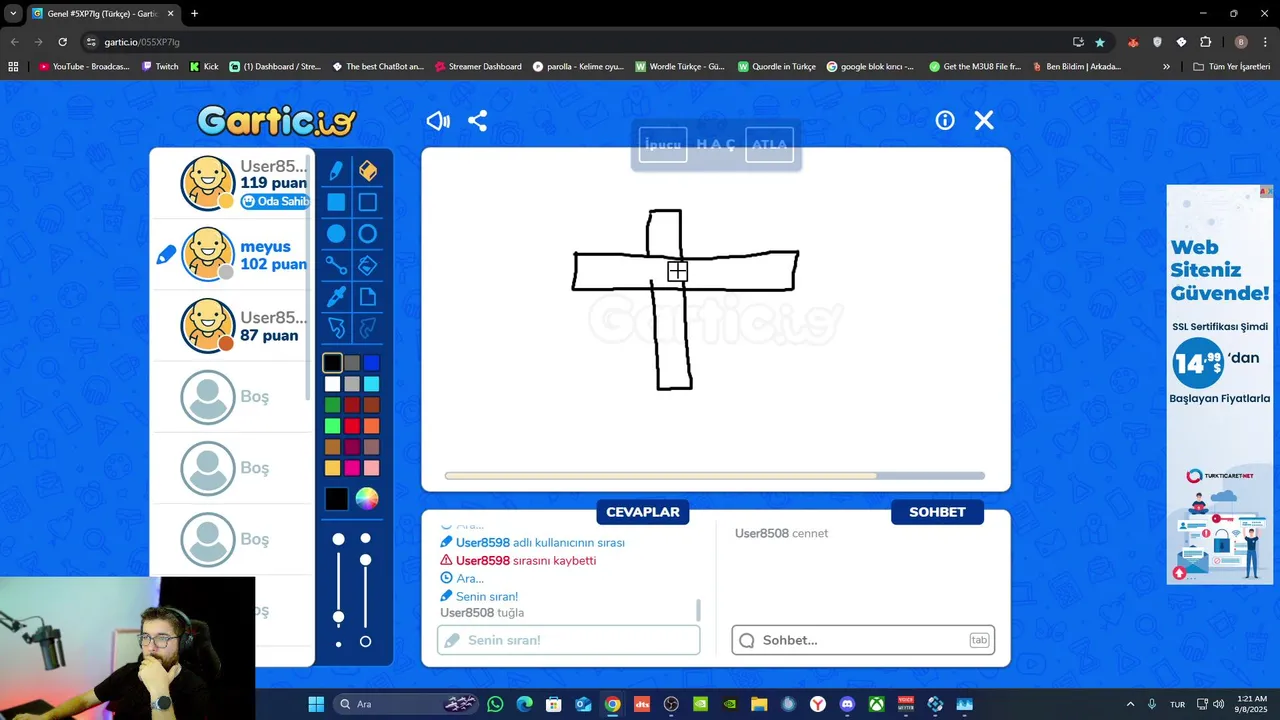This screenshot has width=1280, height=720.
Task: Pick the hot pink color swatch
Action: pos(352,468)
